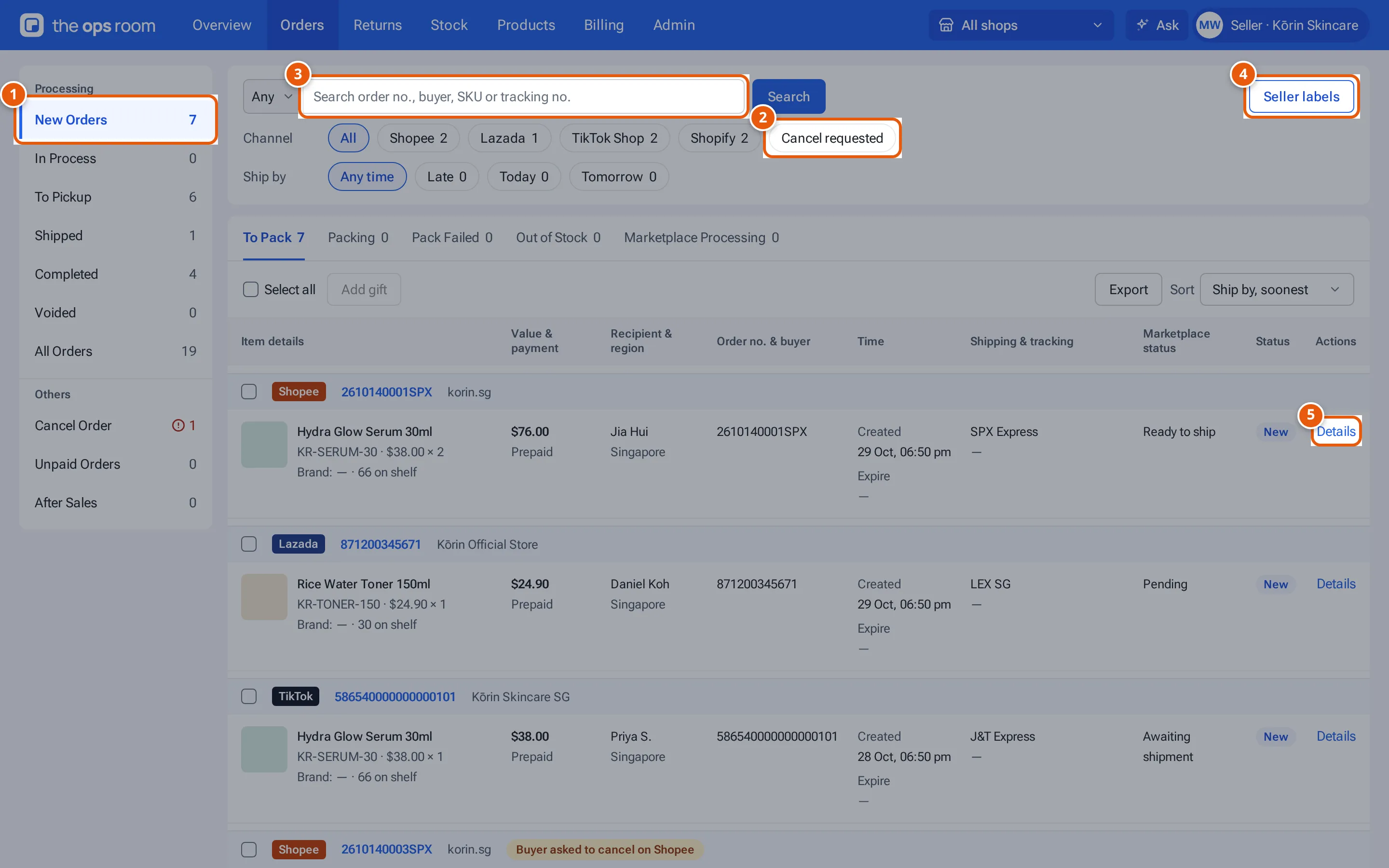Click the Hydra Glow Serum thumbnail for Jia Hui
1389x868 pixels.
(x=264, y=445)
